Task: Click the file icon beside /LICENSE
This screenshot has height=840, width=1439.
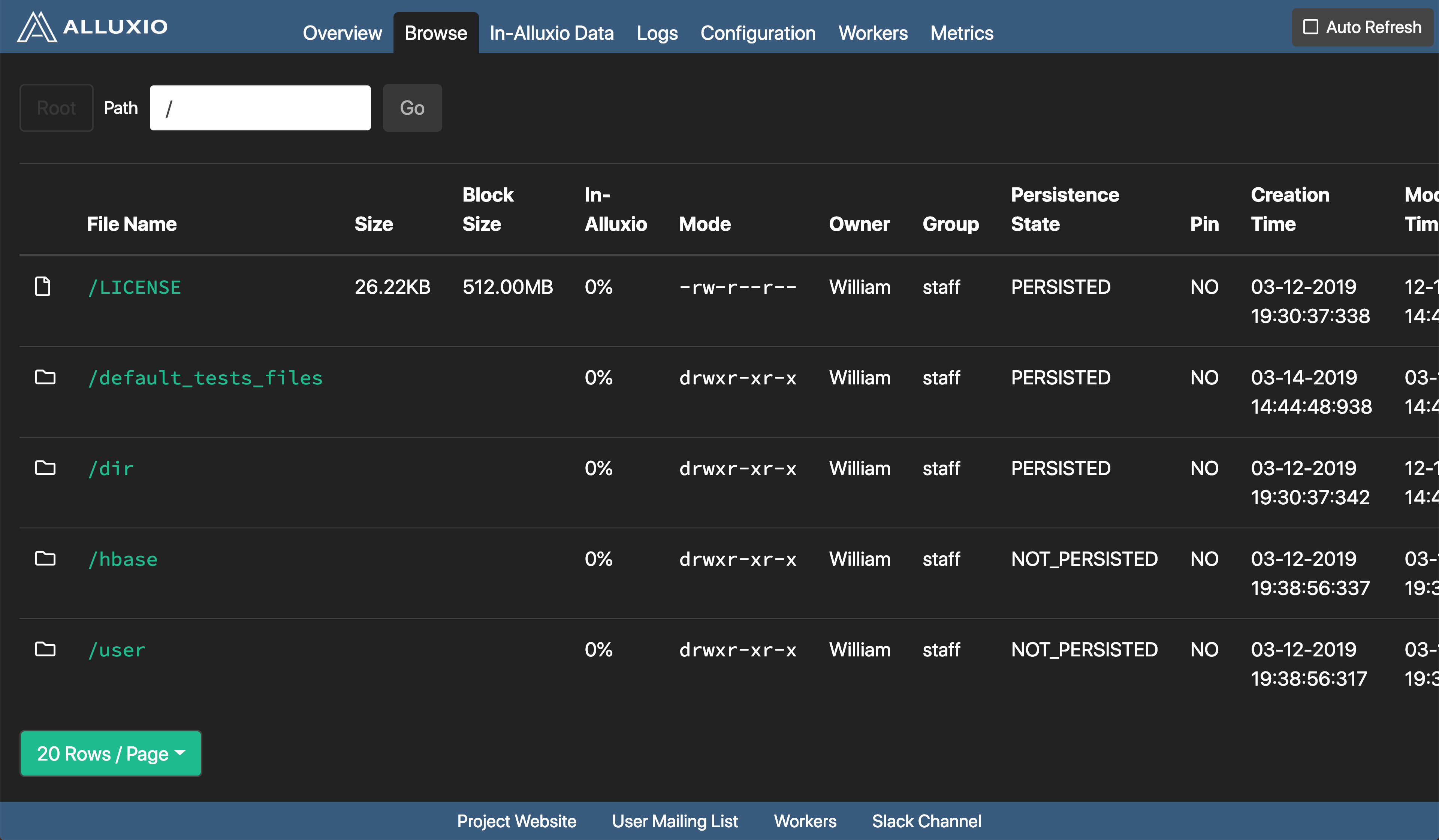Action: pyautogui.click(x=43, y=286)
